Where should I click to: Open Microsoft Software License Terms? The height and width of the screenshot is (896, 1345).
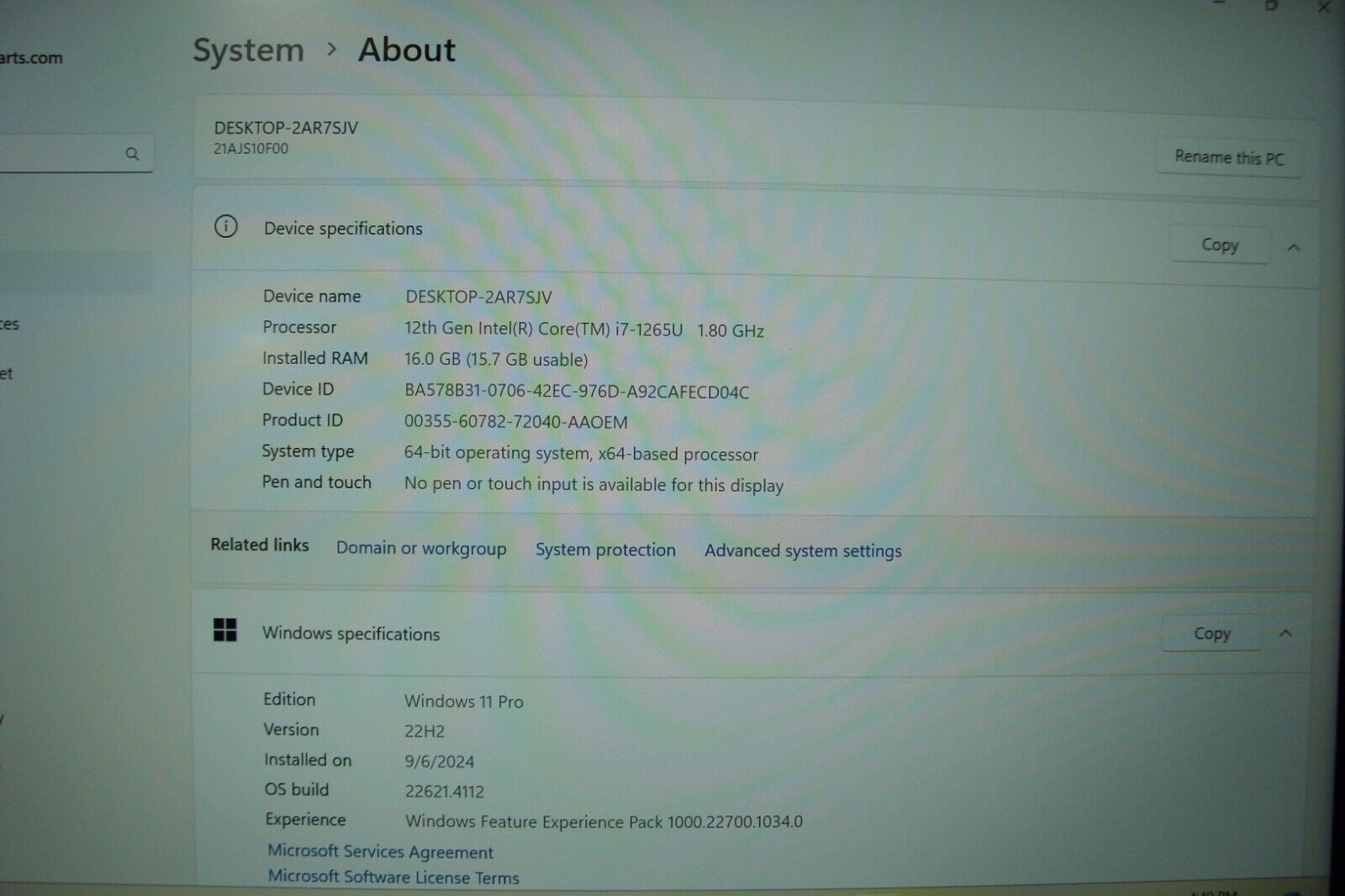pyautogui.click(x=393, y=877)
